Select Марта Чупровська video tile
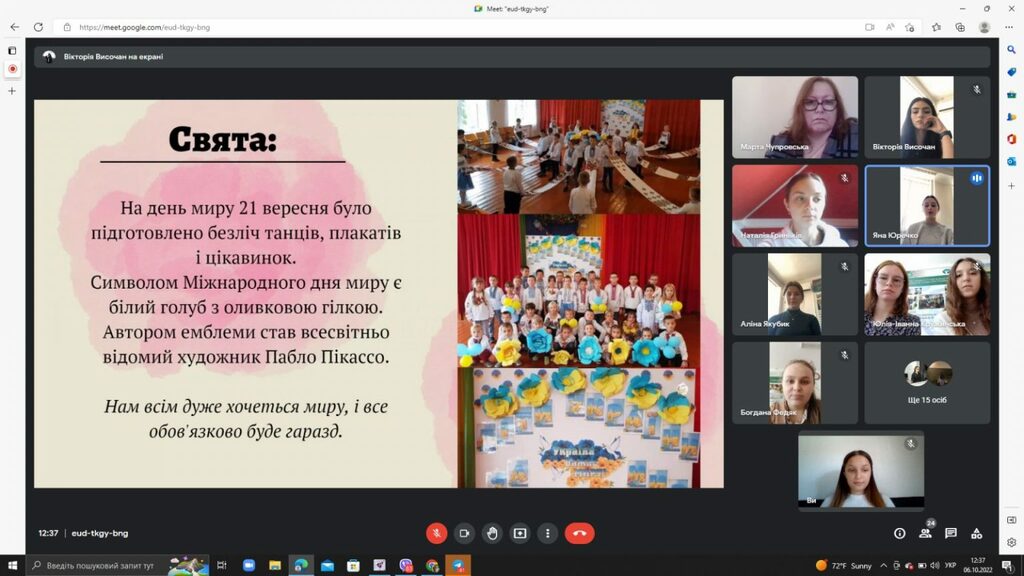The height and width of the screenshot is (576, 1024). click(x=795, y=117)
